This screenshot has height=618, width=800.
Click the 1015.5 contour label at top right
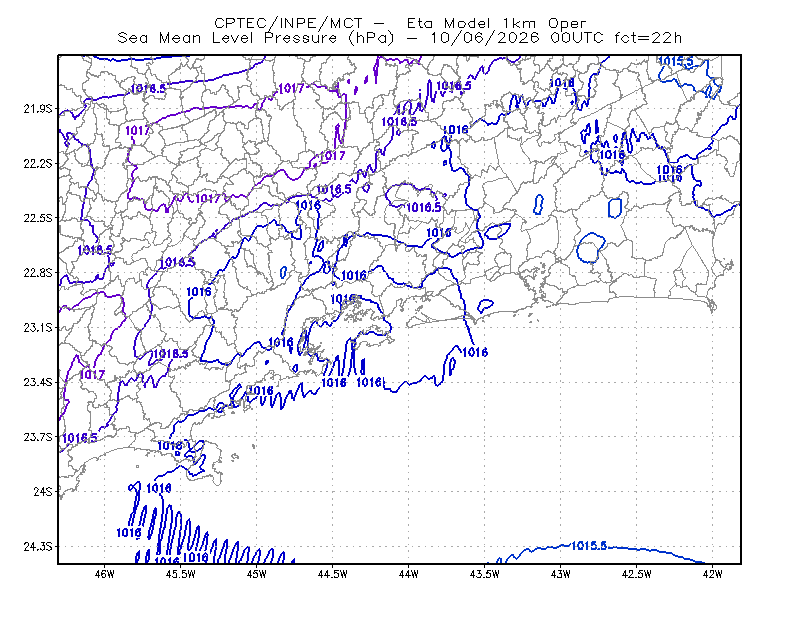pos(676,61)
